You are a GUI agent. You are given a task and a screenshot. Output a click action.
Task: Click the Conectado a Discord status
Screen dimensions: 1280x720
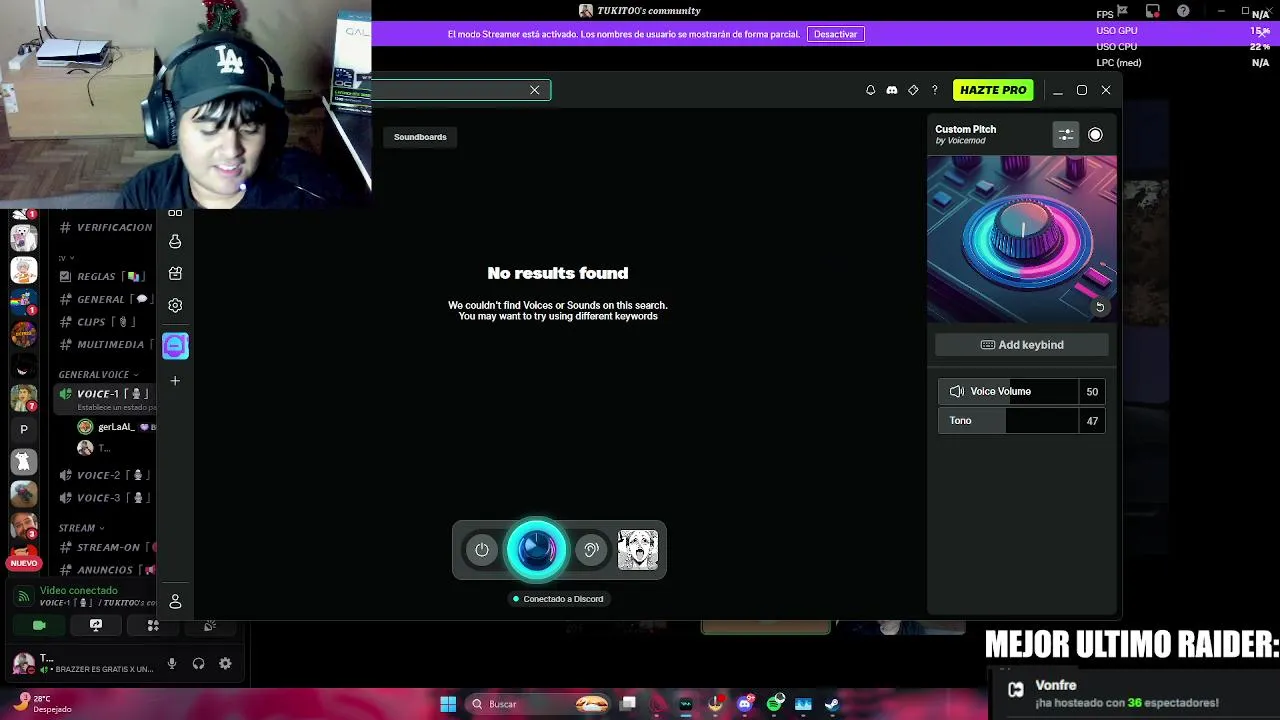pyautogui.click(x=558, y=599)
